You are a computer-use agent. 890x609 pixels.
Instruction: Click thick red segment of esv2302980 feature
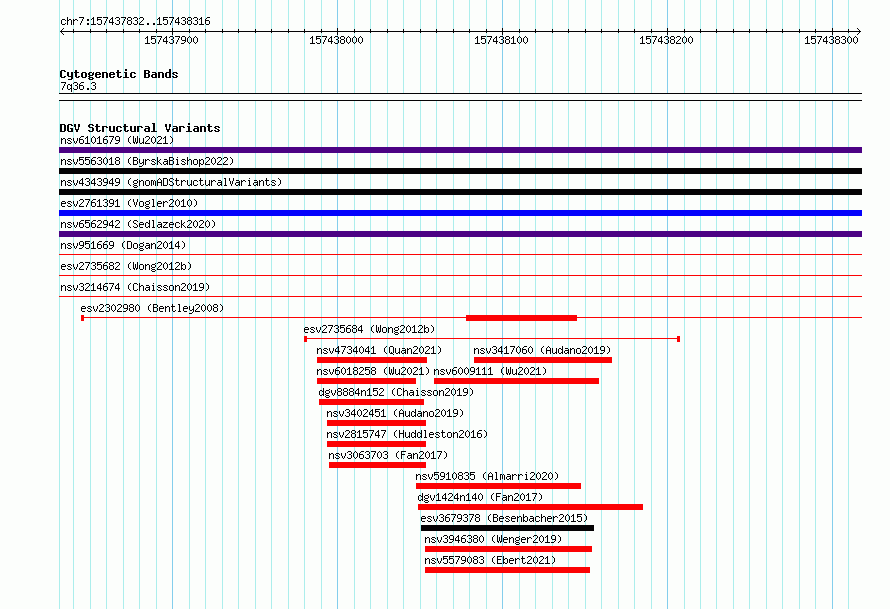click(x=521, y=318)
